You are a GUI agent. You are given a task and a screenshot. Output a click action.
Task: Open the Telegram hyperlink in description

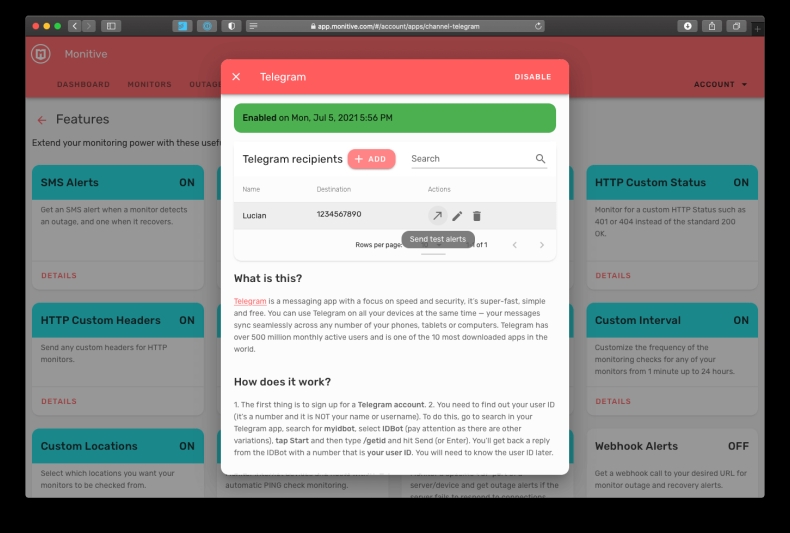[x=249, y=301]
